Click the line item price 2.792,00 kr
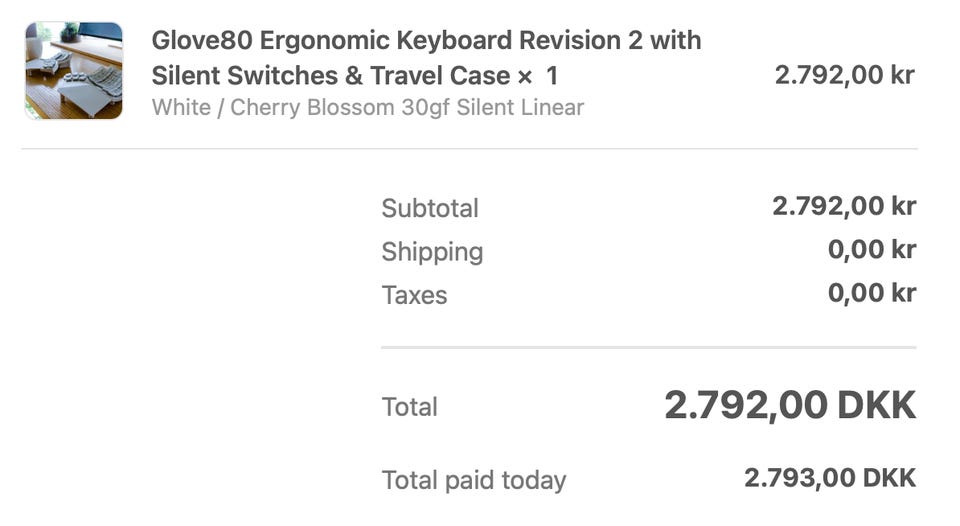The image size is (960, 526). [x=844, y=75]
